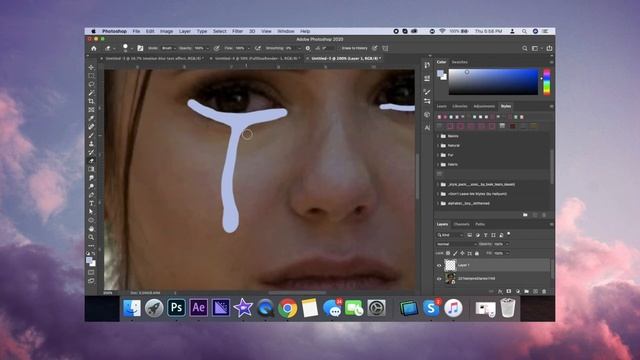Open the Window menu

point(286,31)
